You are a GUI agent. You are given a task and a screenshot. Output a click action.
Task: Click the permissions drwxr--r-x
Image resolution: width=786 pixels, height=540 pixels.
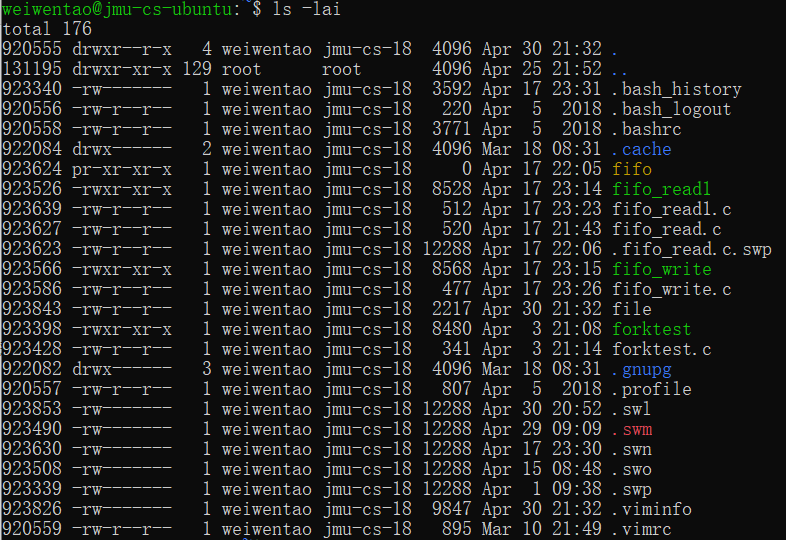(122, 50)
